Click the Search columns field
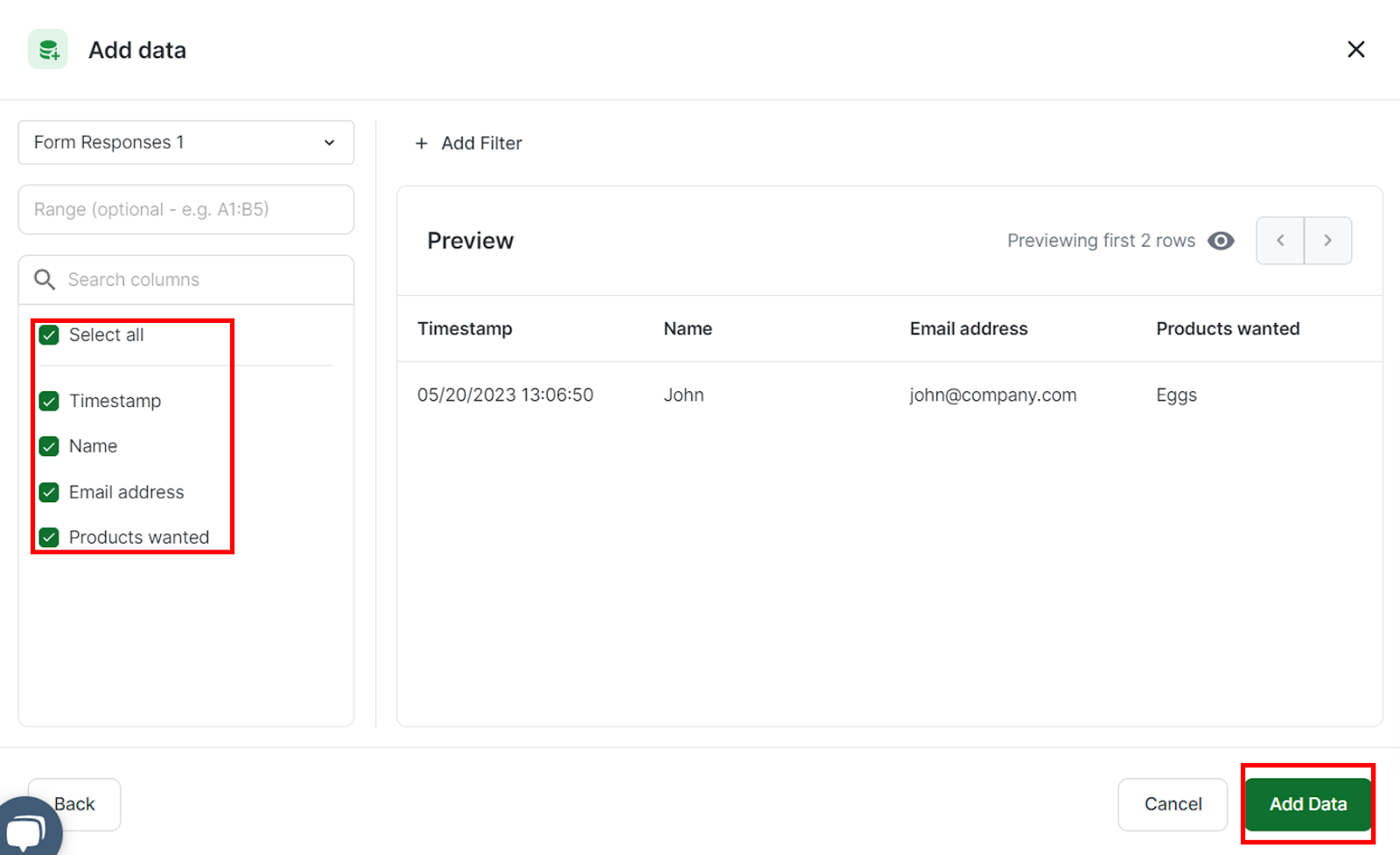The height and width of the screenshot is (855, 1400). (185, 279)
